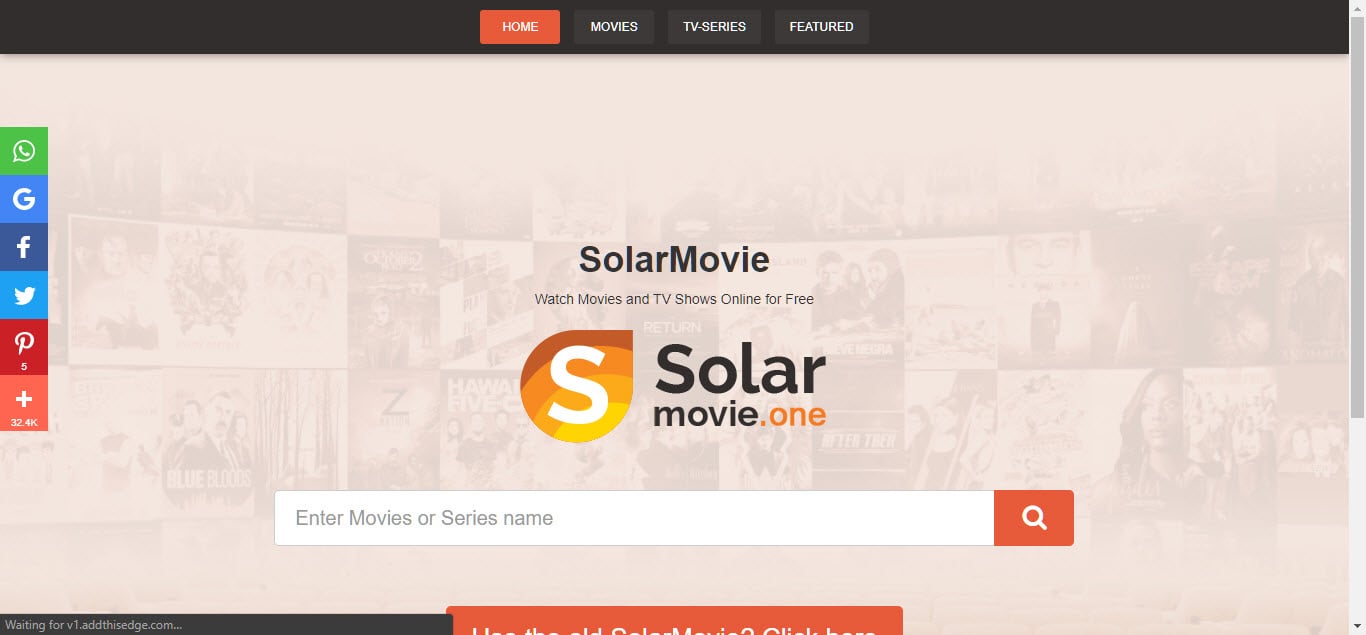Pin this page on Pinterest

24,347
